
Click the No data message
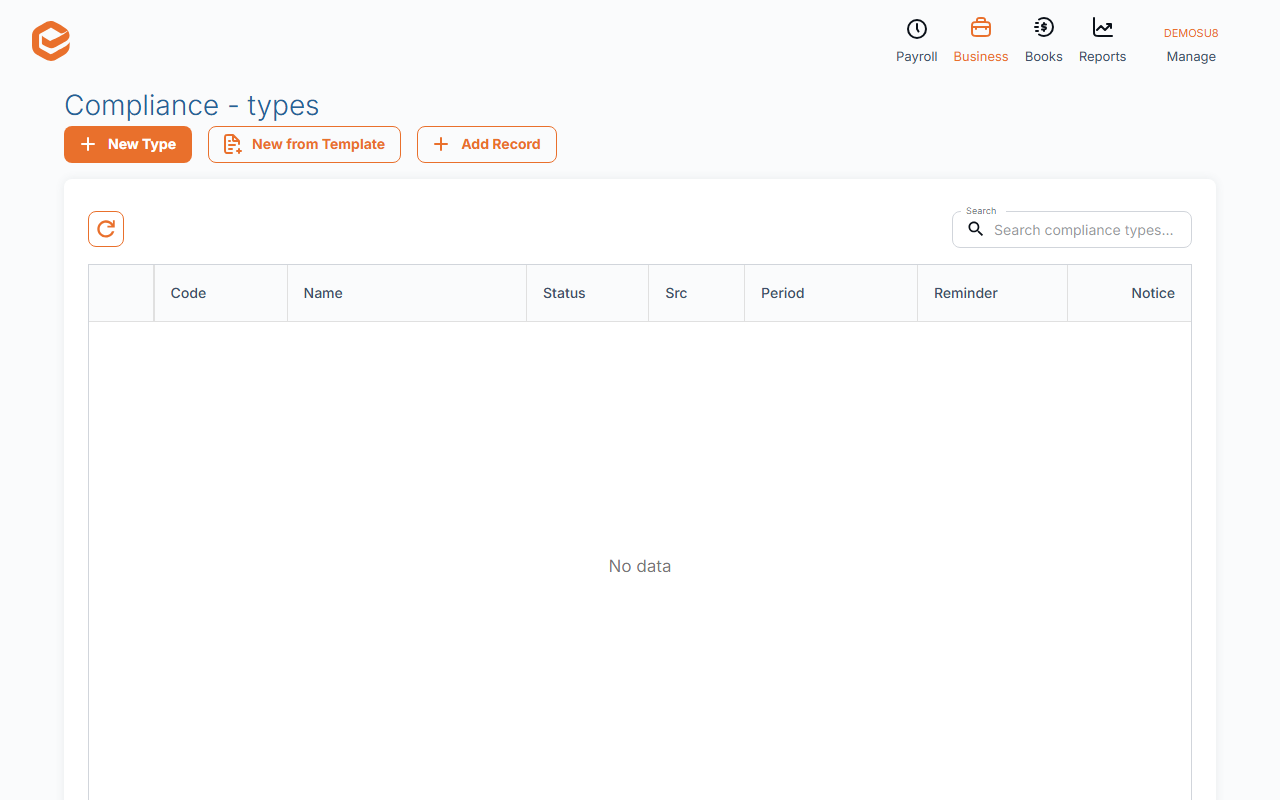click(x=640, y=566)
